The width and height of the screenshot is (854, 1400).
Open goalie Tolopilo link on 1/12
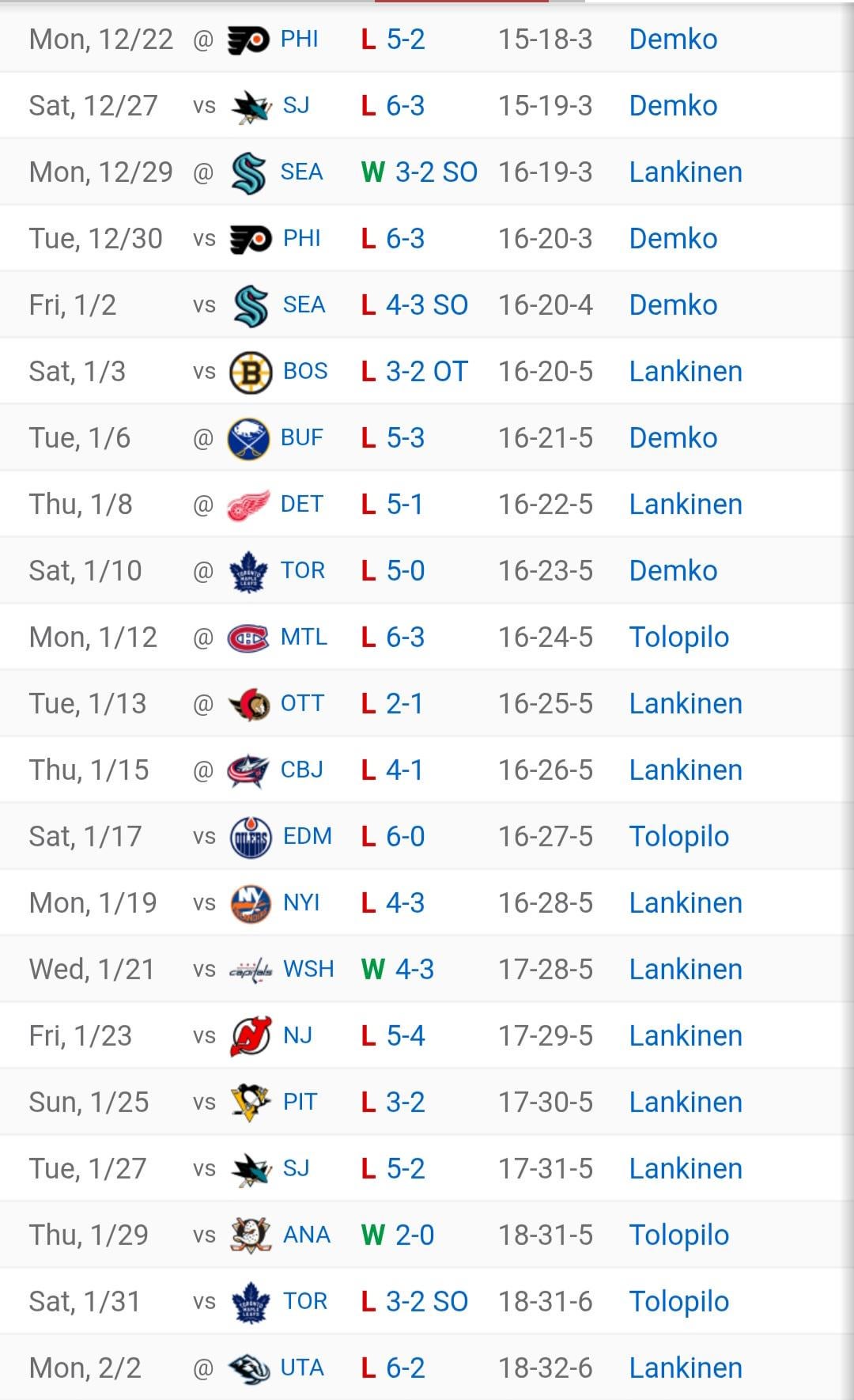(678, 638)
